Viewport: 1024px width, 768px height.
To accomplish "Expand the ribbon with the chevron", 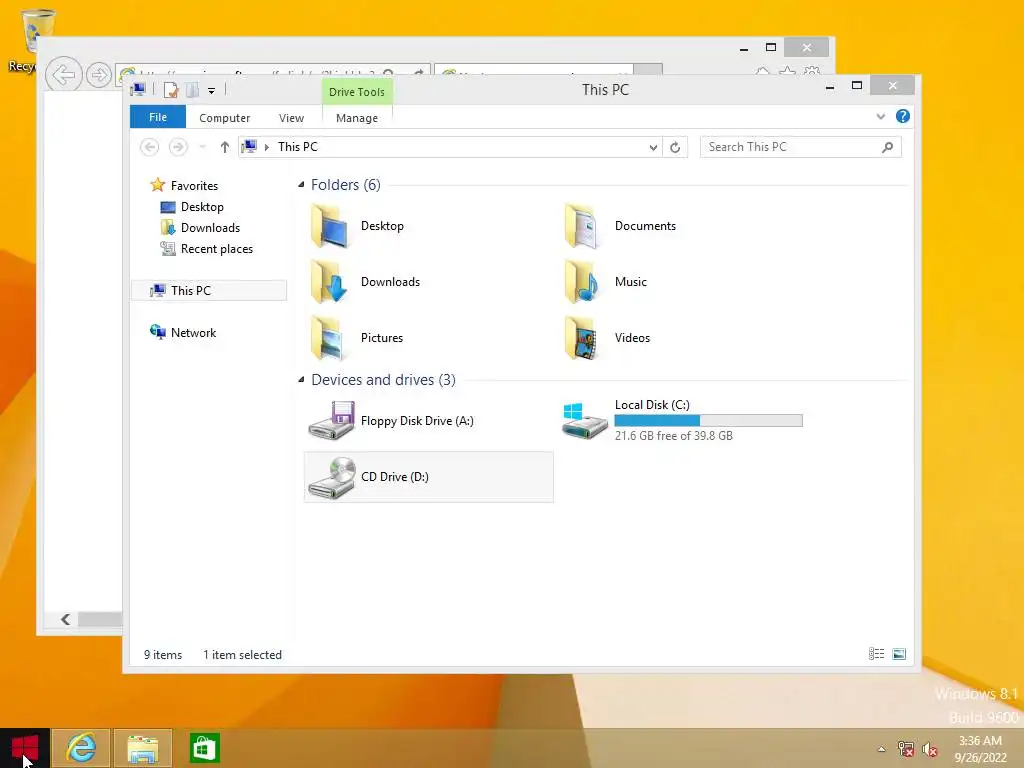I will [880, 117].
